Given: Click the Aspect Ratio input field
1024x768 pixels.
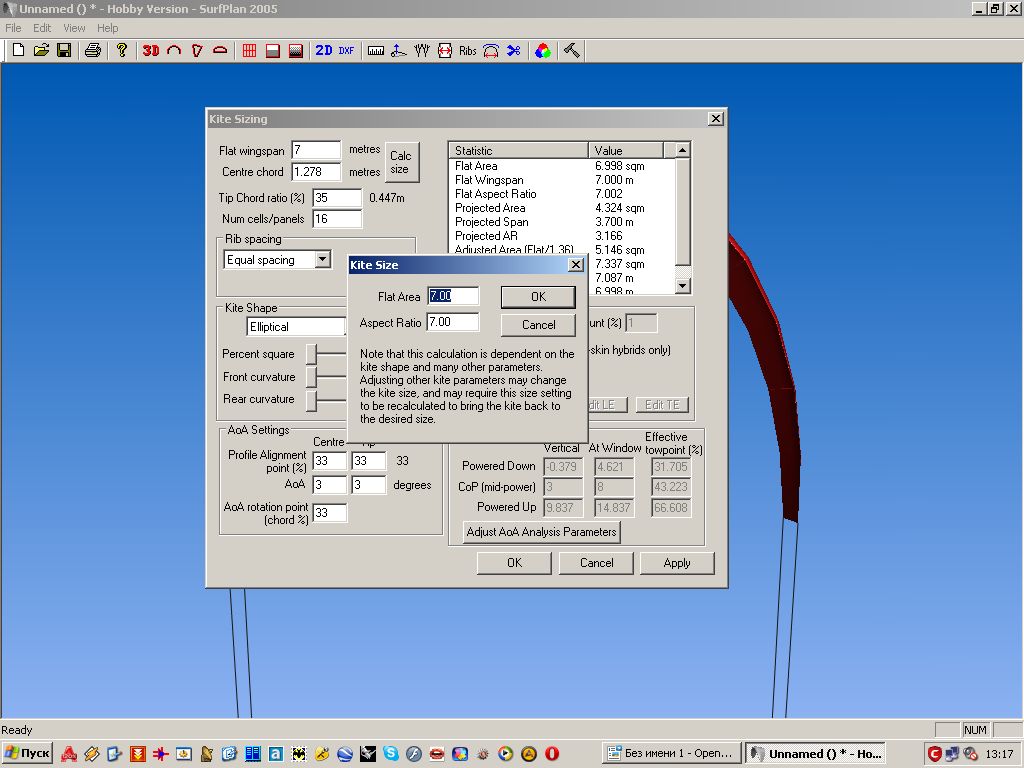Looking at the screenshot, I should 453,323.
